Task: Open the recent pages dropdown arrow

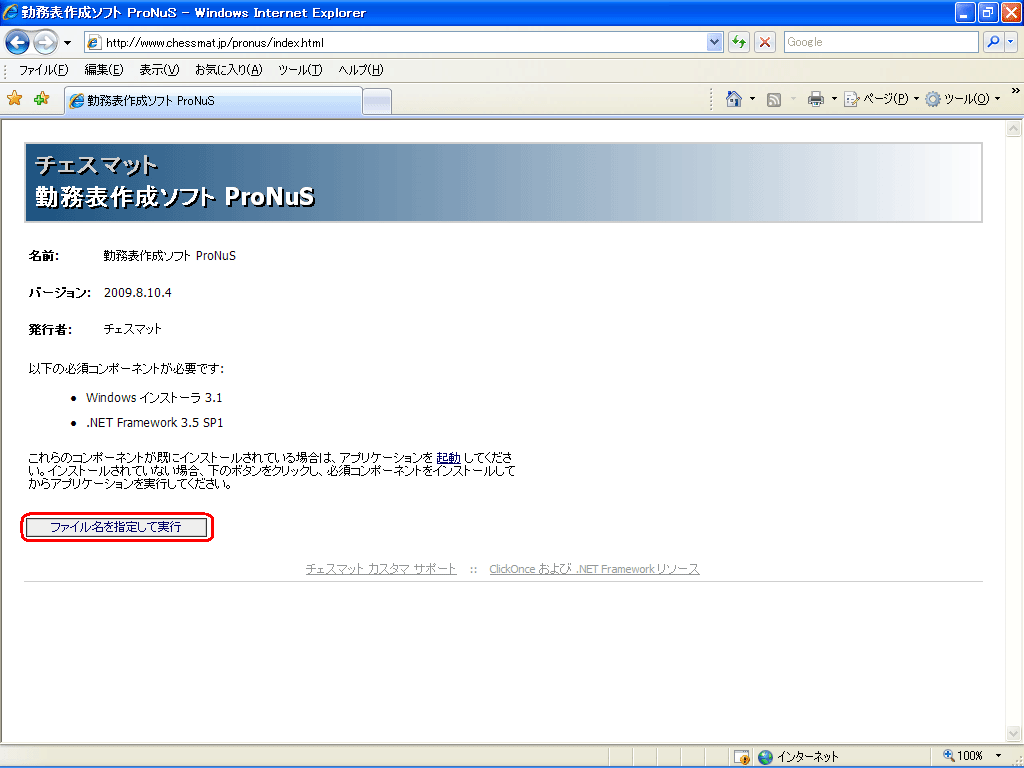Action: point(67,43)
